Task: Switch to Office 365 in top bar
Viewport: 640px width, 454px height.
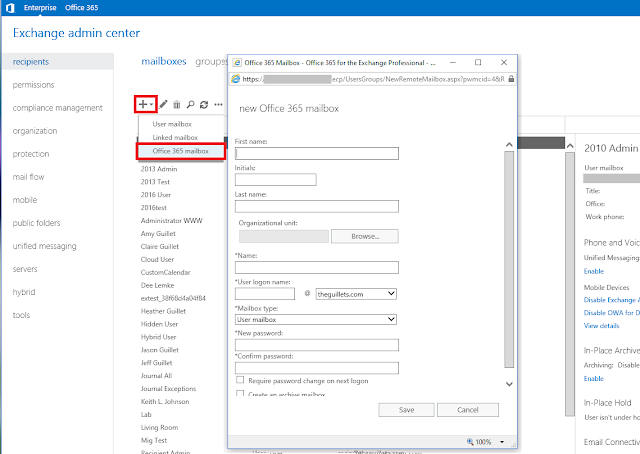Action: [81, 7]
